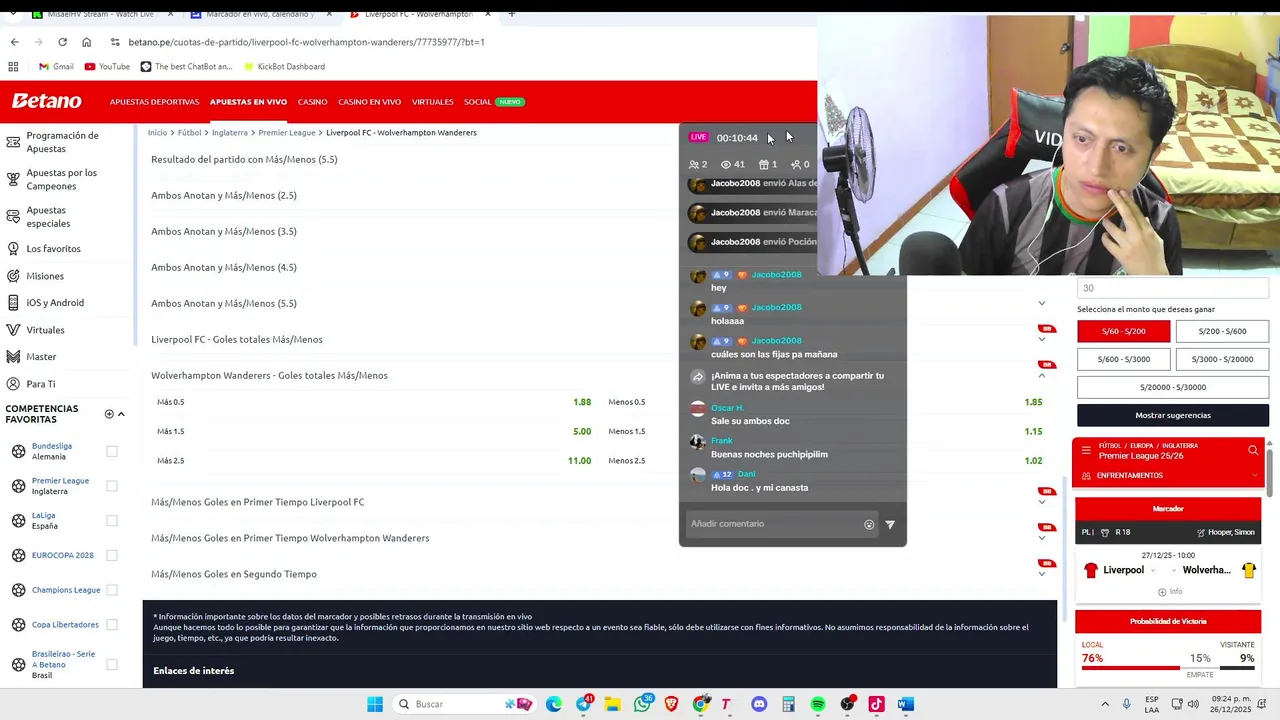Click the Añadir comentario input field

775,524
